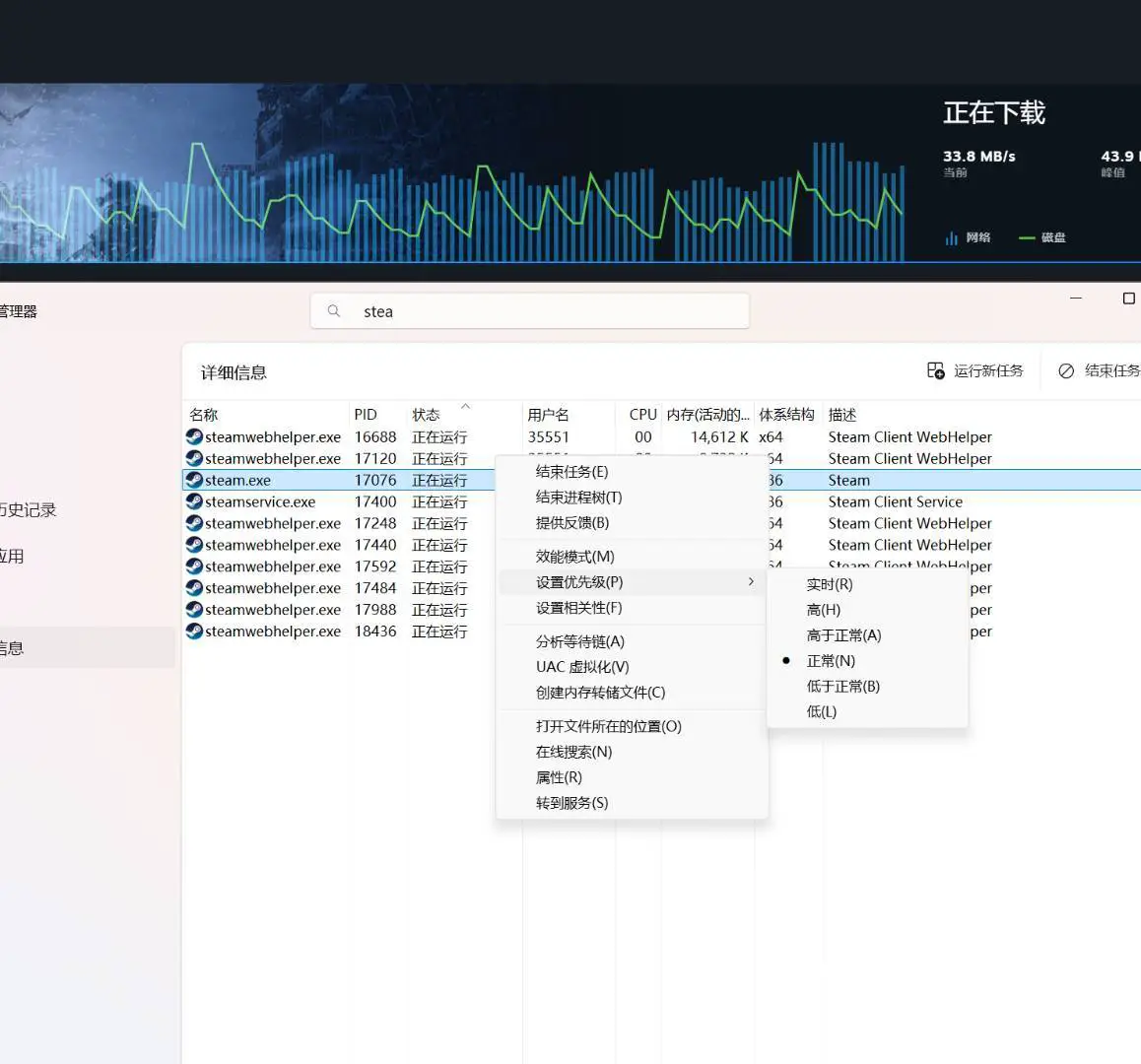Image resolution: width=1141 pixels, height=1064 pixels.
Task: Click Steam icon beside PID 18436
Action: tap(194, 632)
